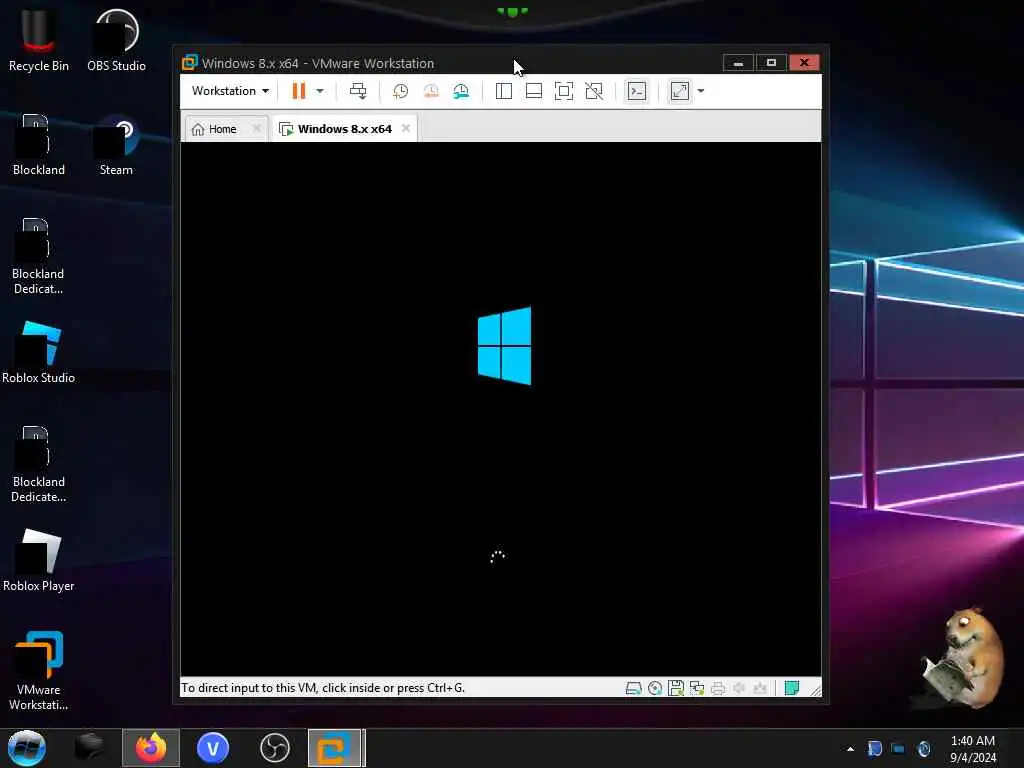Viewport: 1024px width, 768px height.
Task: Take a snapshot of this VM
Action: pyautogui.click(x=400, y=91)
